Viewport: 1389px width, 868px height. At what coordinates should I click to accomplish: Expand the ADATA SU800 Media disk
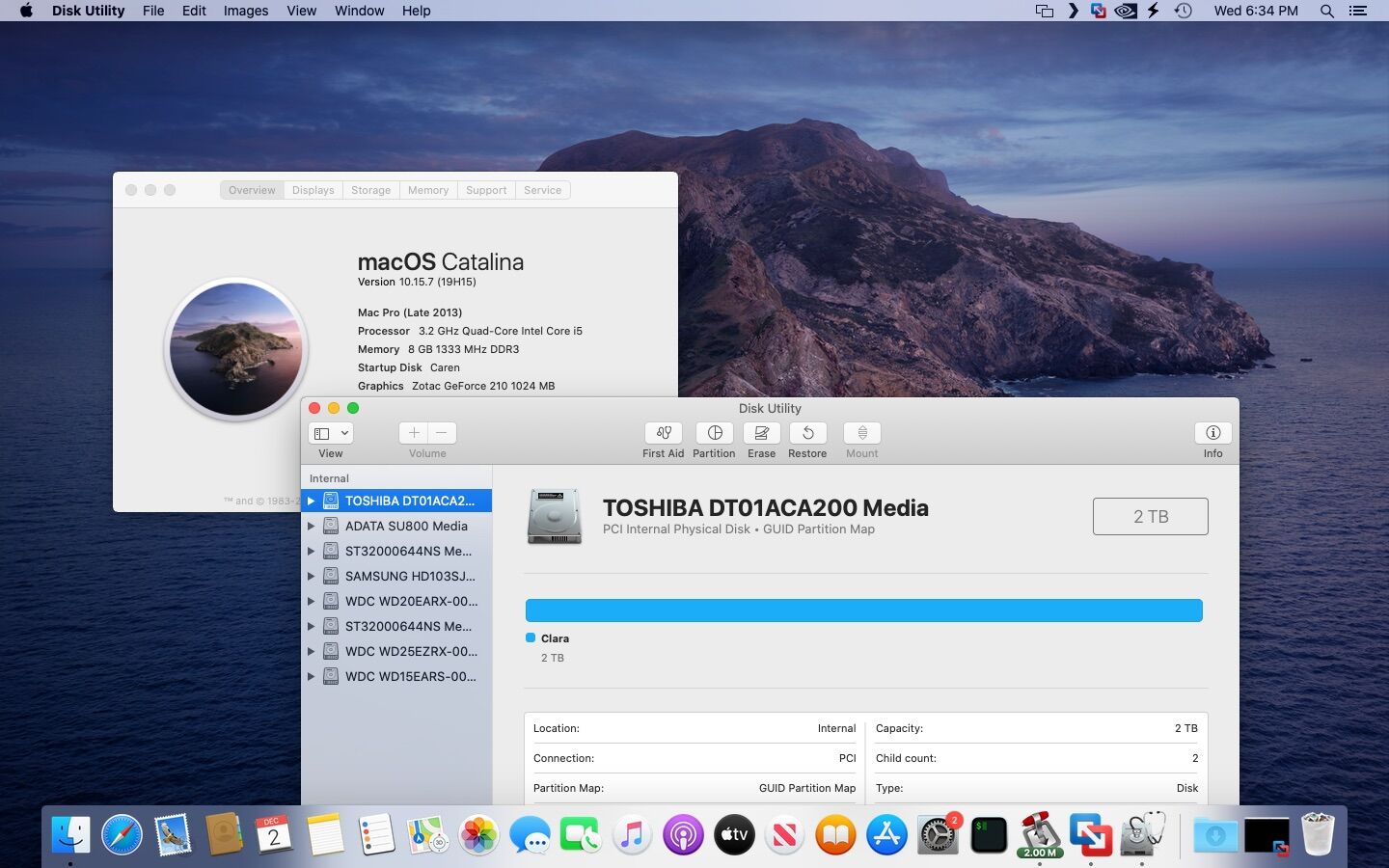click(x=311, y=526)
